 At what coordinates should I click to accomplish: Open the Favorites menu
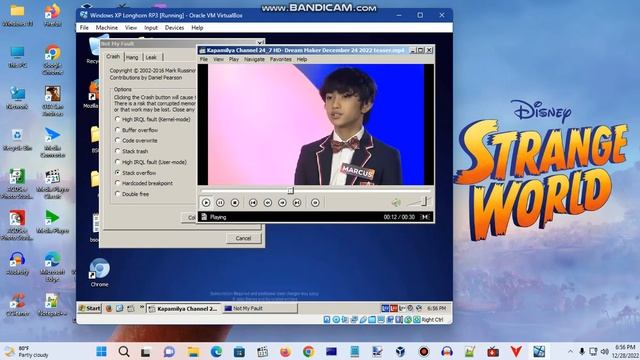[281, 59]
